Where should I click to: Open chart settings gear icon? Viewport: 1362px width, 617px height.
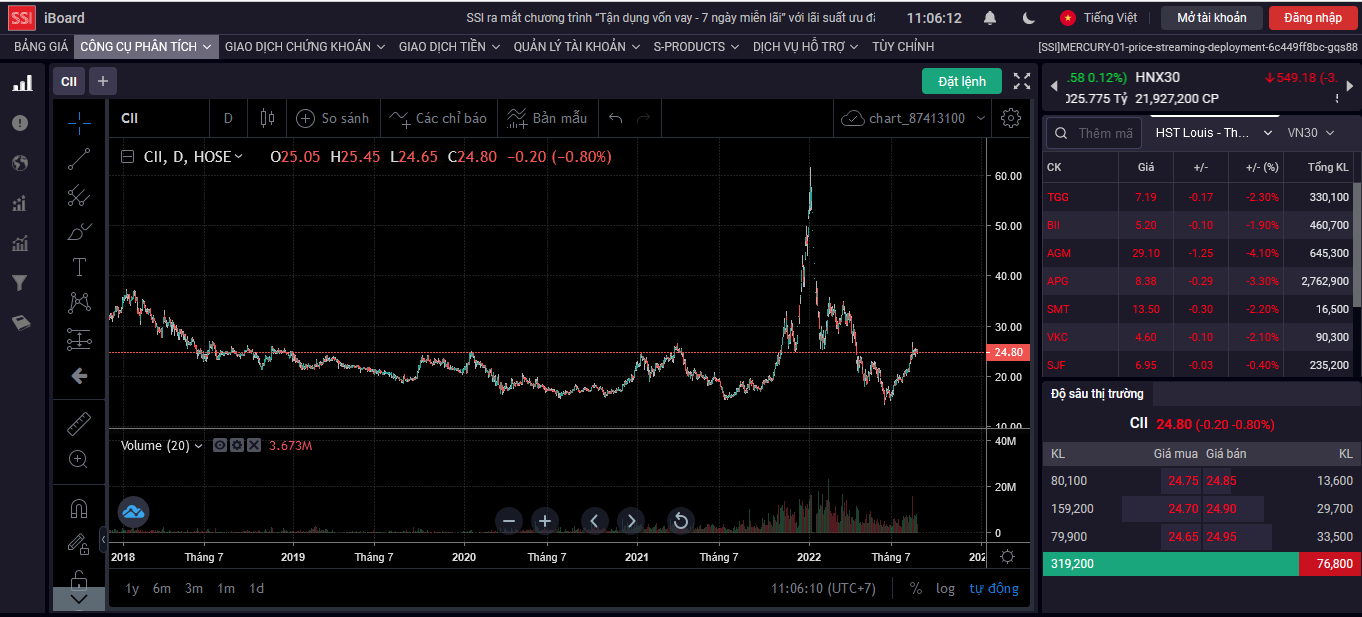(x=1011, y=118)
